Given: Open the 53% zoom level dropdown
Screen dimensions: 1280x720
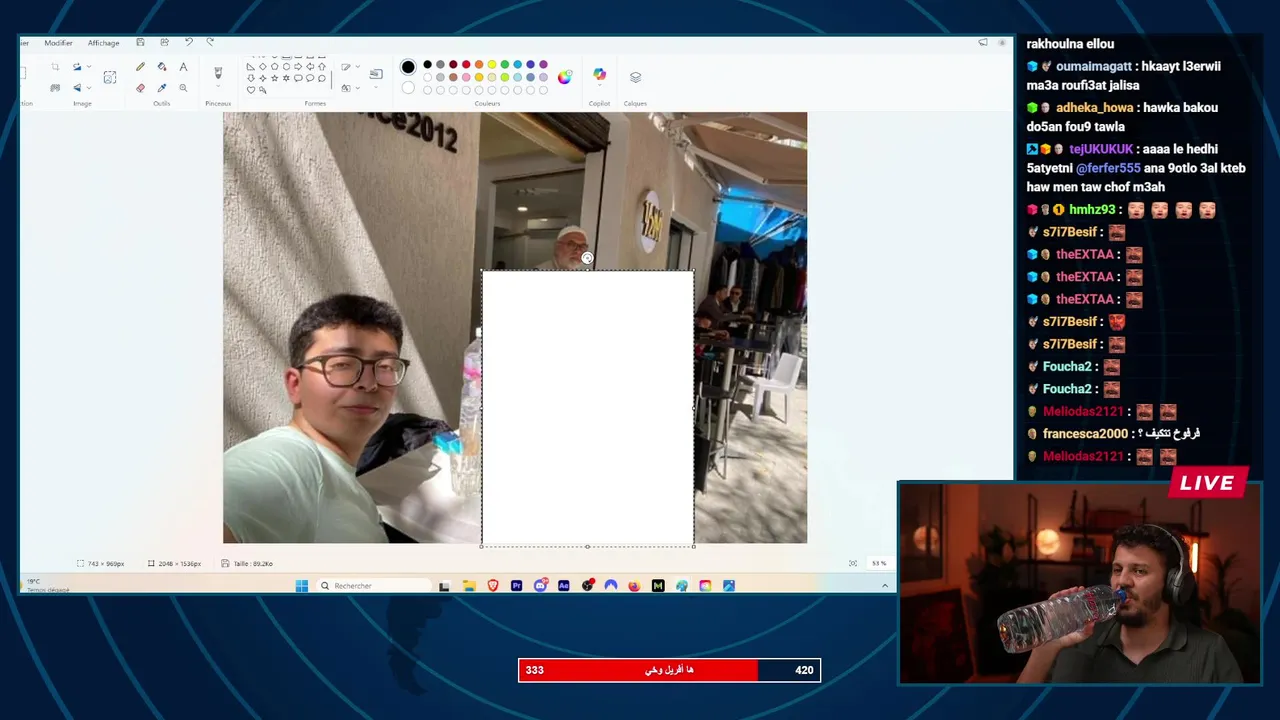Looking at the screenshot, I should point(879,563).
